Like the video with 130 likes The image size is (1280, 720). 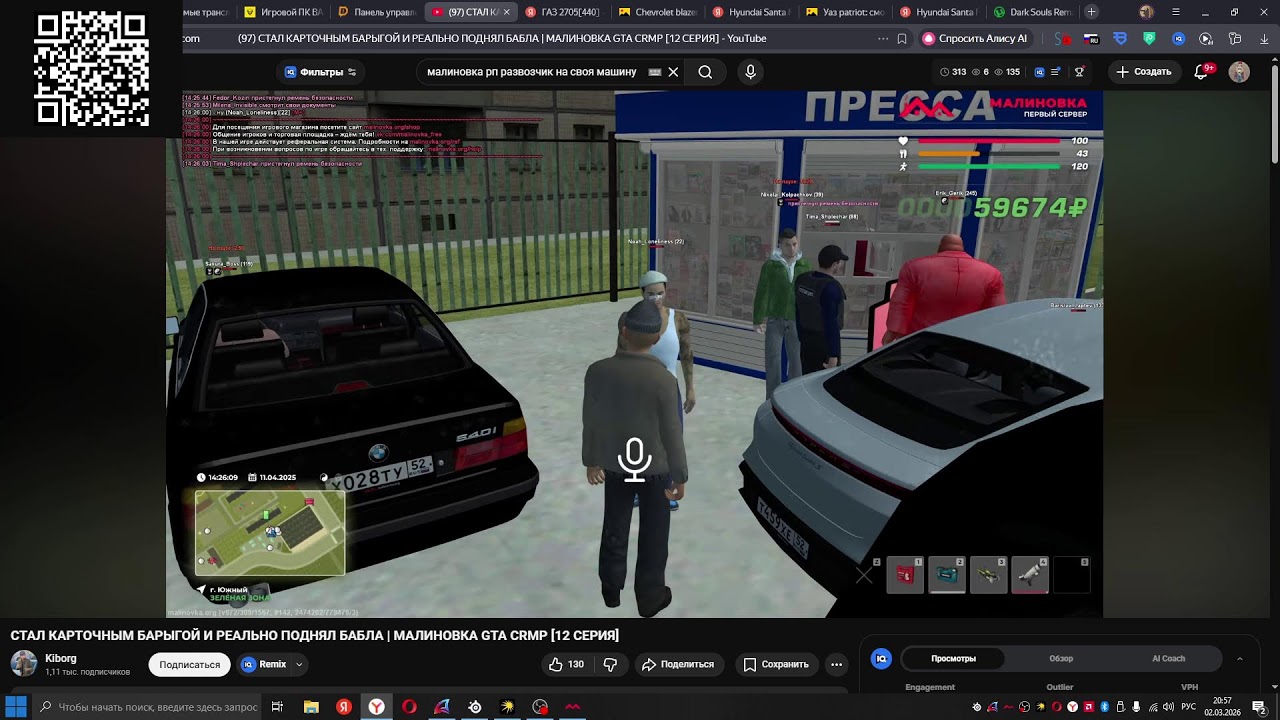[x=566, y=664]
